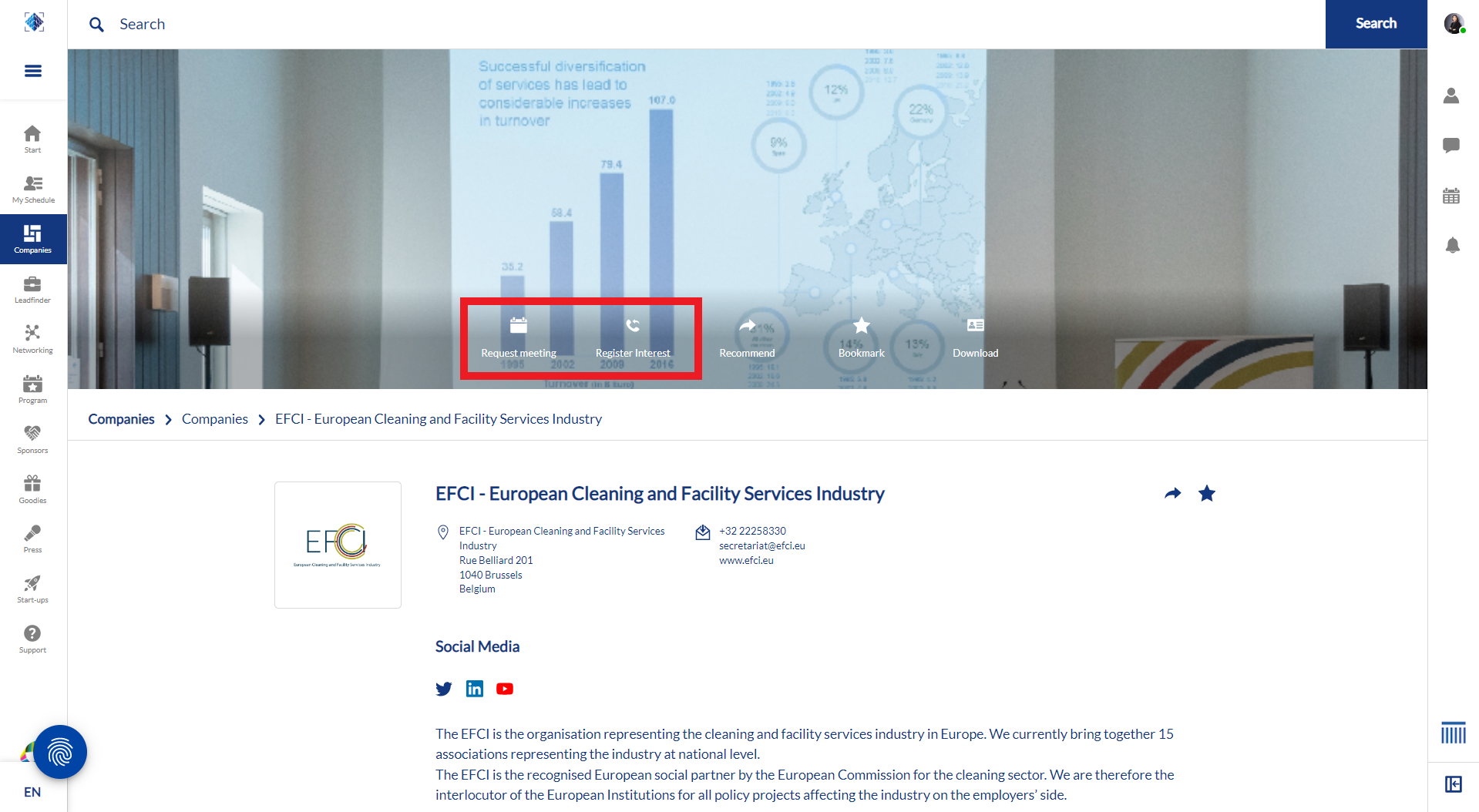Click Download on the banner

click(975, 338)
